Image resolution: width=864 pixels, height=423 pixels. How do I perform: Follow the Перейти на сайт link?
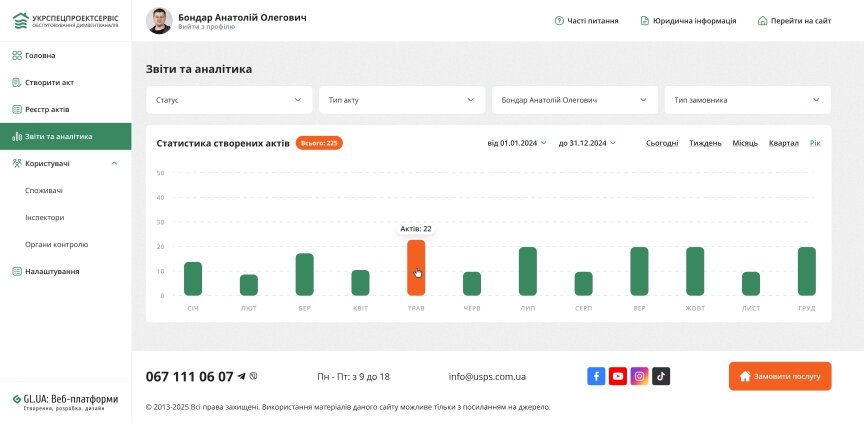click(801, 21)
